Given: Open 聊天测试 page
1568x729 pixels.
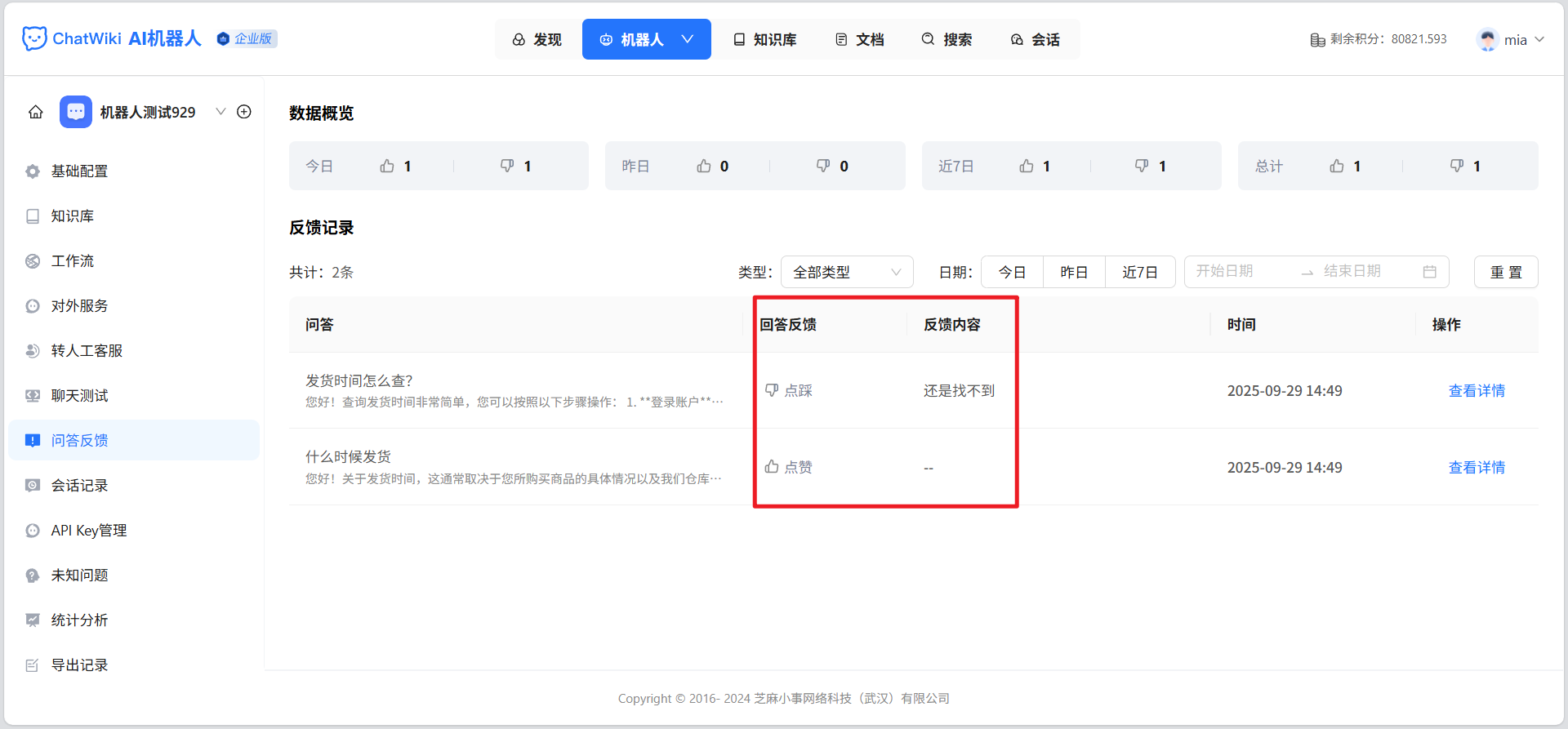Looking at the screenshot, I should pos(135,395).
